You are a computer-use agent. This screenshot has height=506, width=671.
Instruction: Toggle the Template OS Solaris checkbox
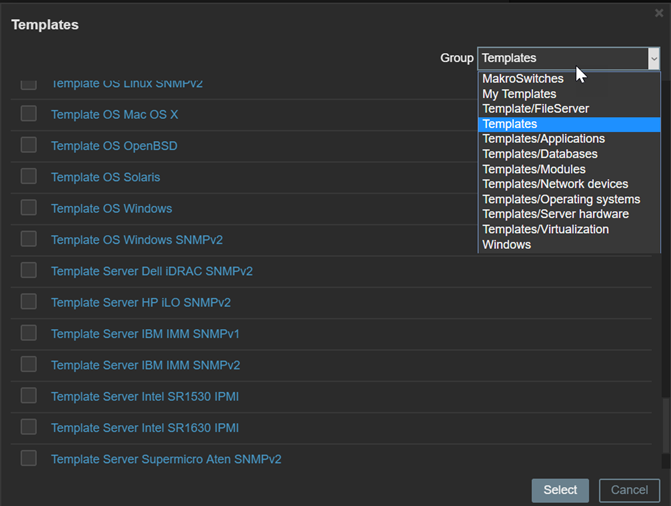tap(29, 177)
